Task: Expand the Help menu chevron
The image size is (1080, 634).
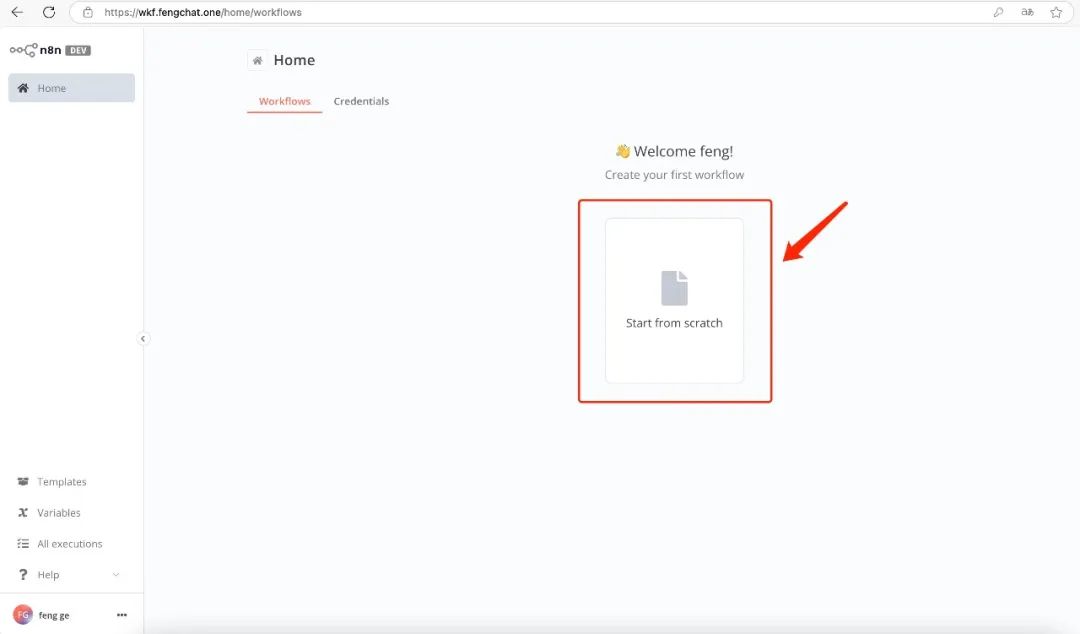Action: [x=116, y=575]
